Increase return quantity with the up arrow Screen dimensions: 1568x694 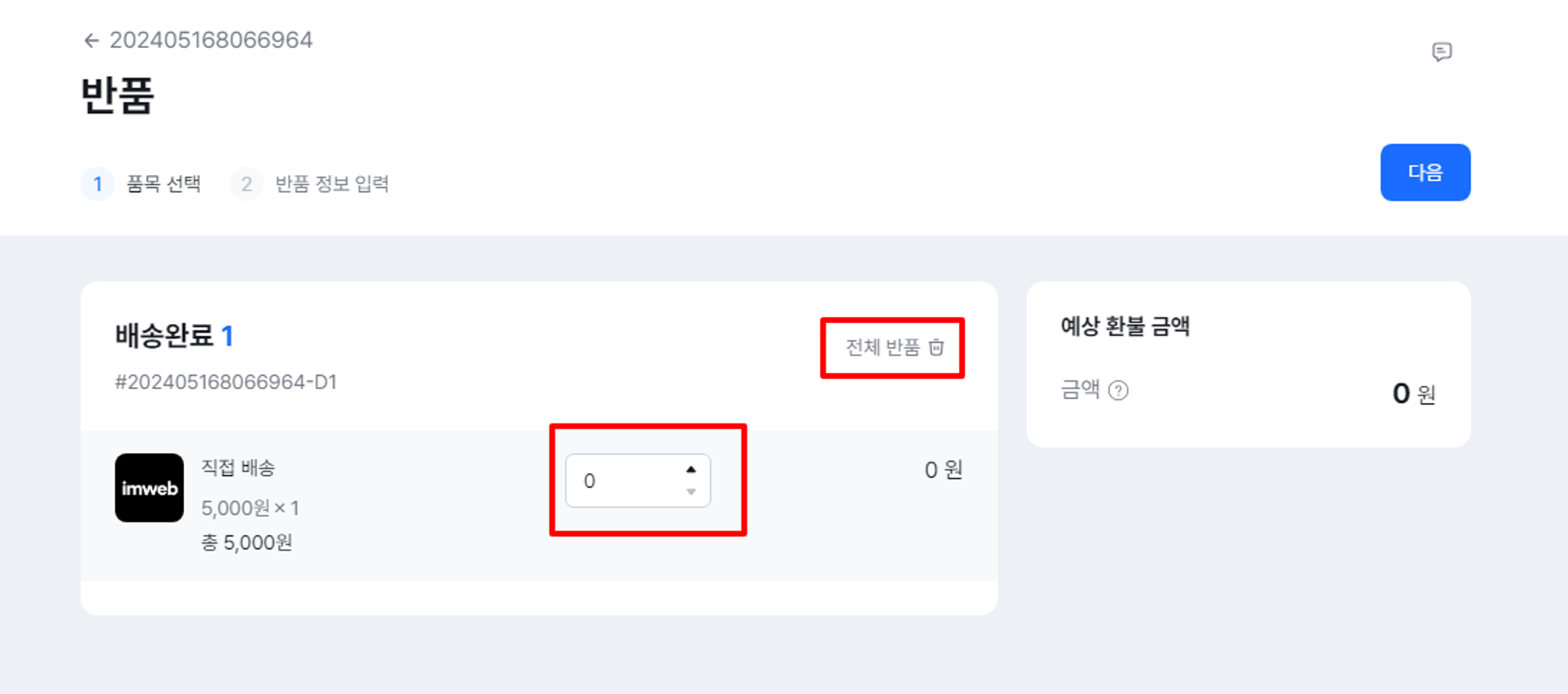(x=691, y=470)
